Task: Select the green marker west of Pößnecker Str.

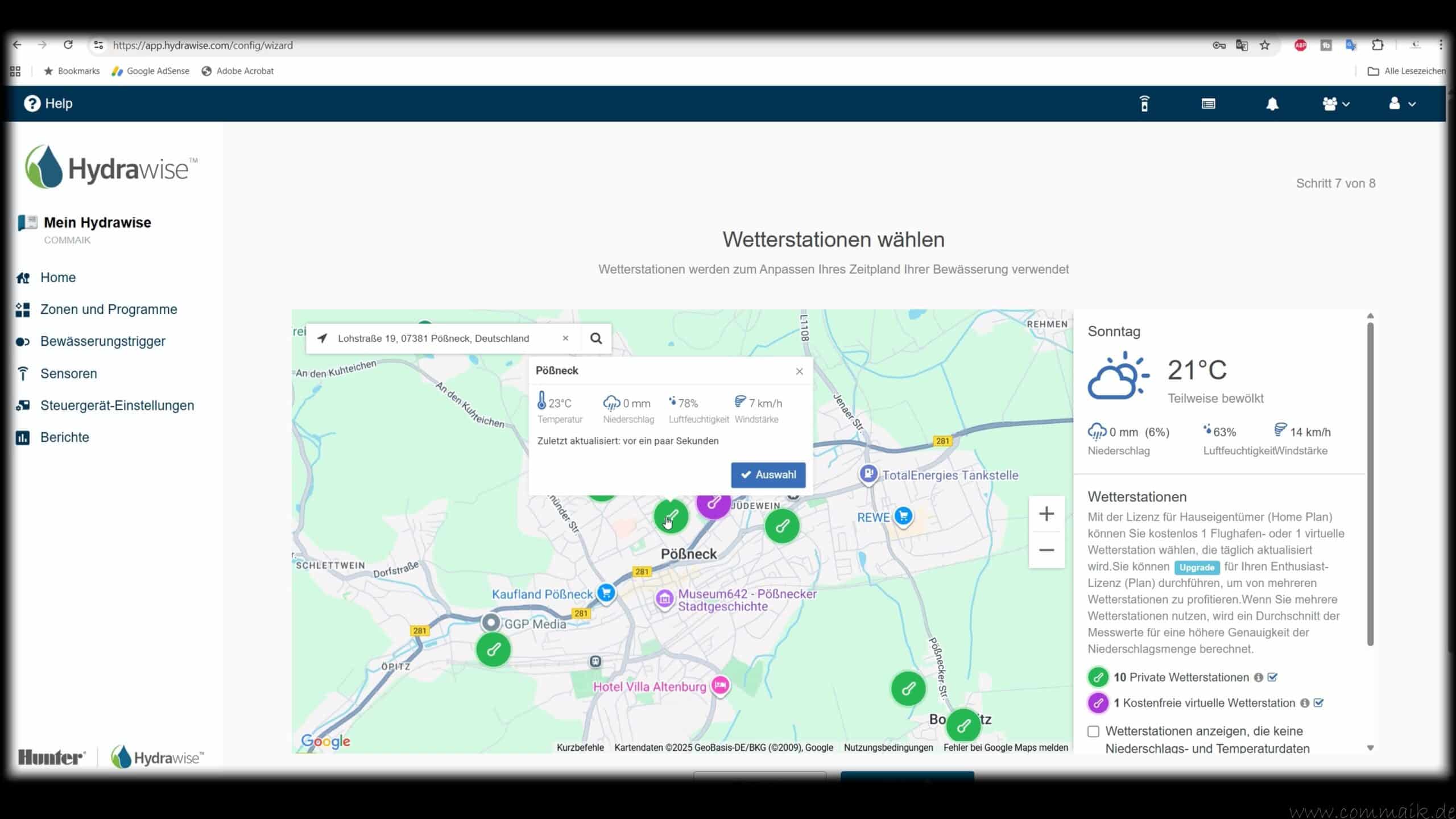Action: coord(908,689)
